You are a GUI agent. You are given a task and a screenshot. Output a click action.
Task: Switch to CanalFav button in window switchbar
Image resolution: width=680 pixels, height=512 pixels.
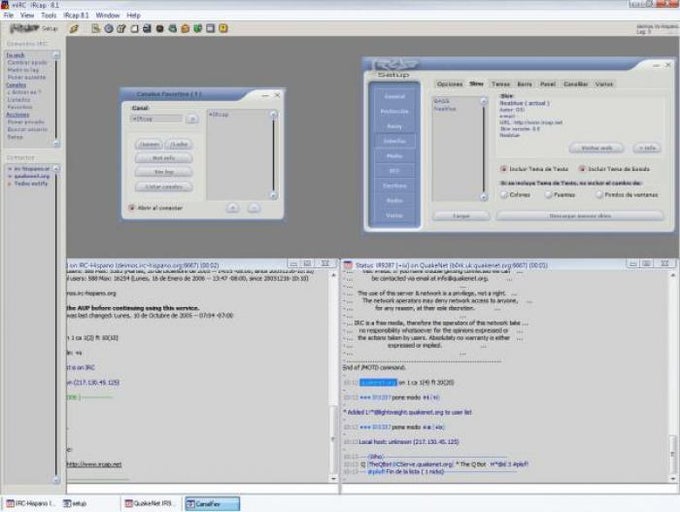tap(212, 504)
